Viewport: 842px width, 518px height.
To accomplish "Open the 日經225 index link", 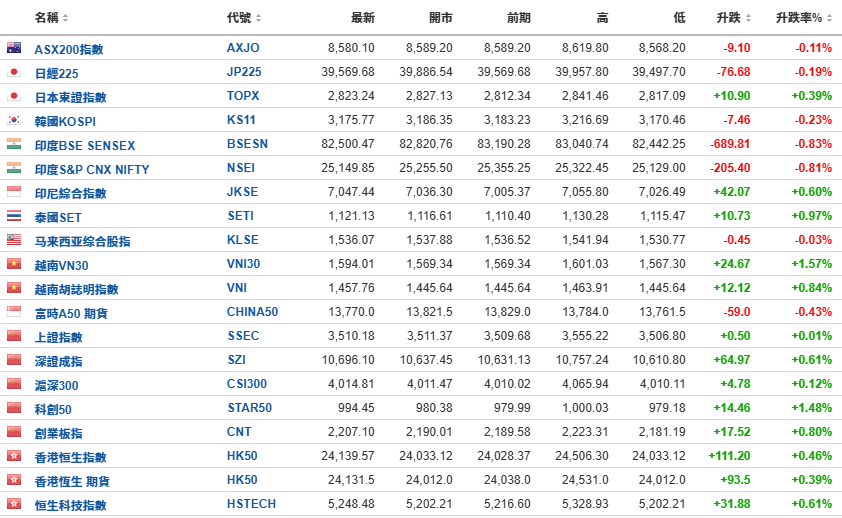I will 56,74.
